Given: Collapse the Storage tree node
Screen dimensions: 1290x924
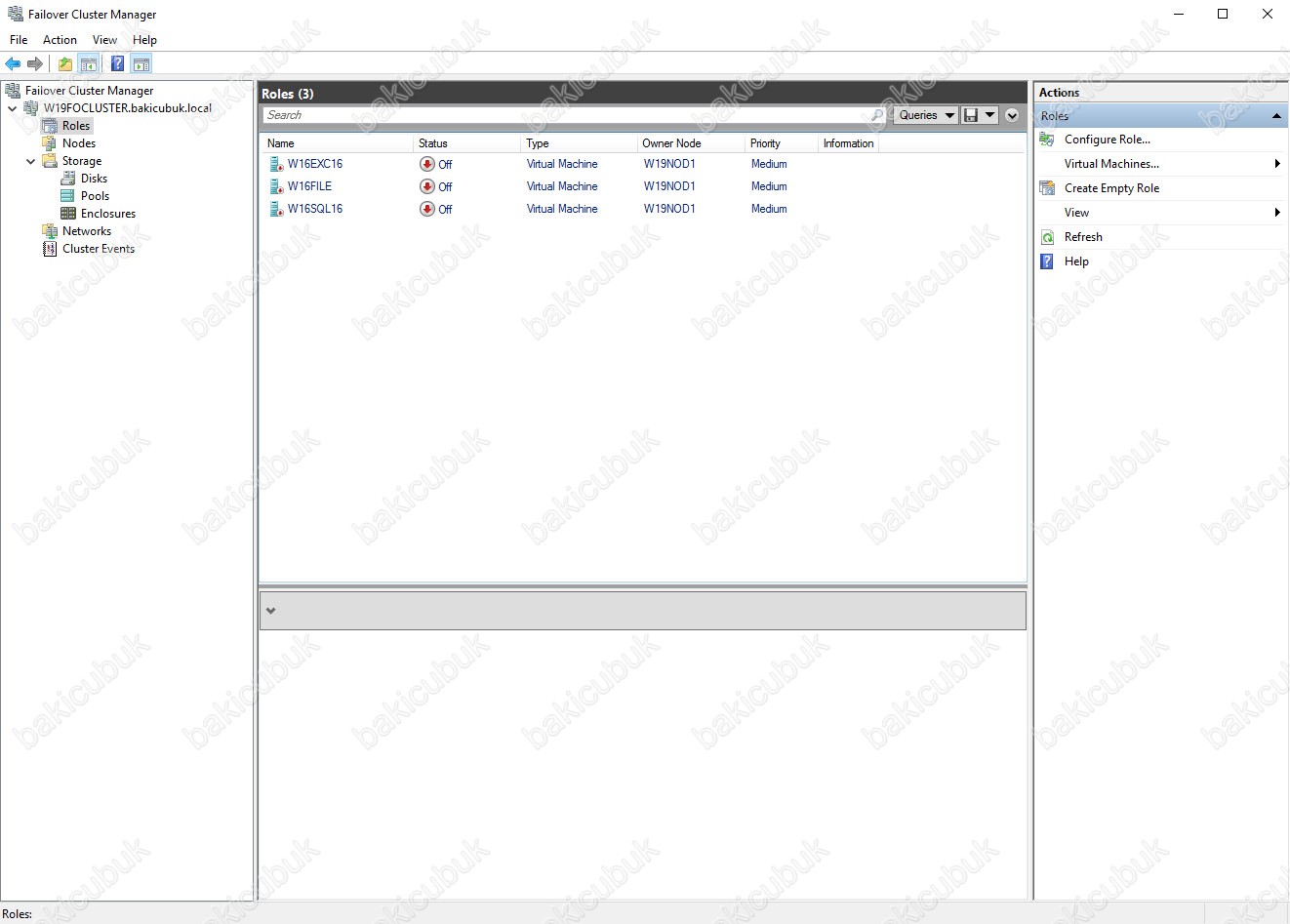Looking at the screenshot, I should coord(31,161).
